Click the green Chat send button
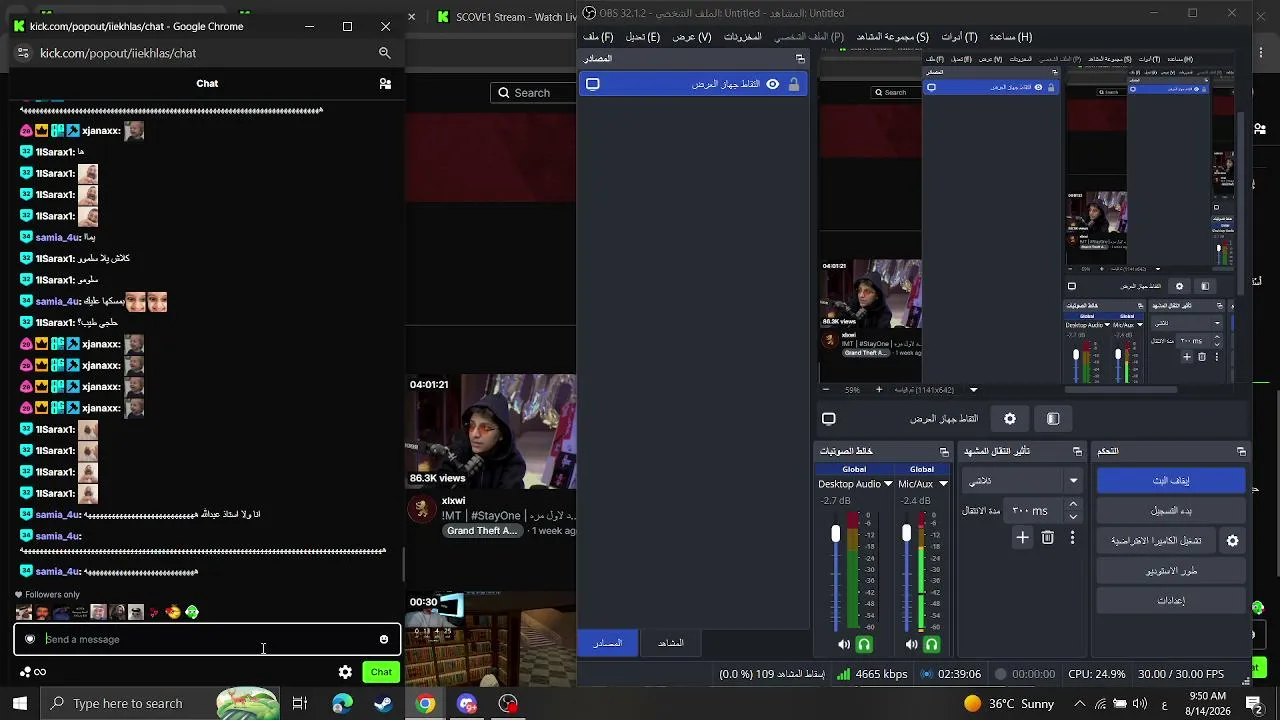The width and height of the screenshot is (1280, 720). click(x=381, y=672)
